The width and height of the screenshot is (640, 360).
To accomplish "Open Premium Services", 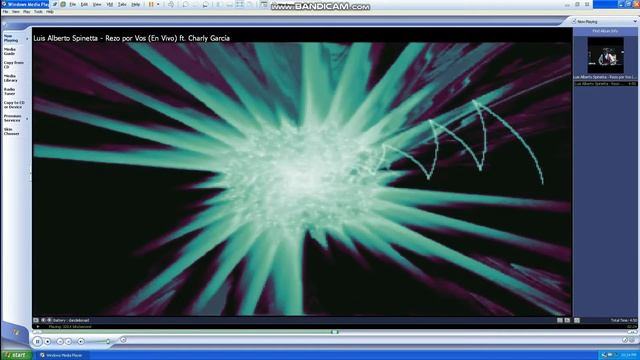I will [x=12, y=118].
